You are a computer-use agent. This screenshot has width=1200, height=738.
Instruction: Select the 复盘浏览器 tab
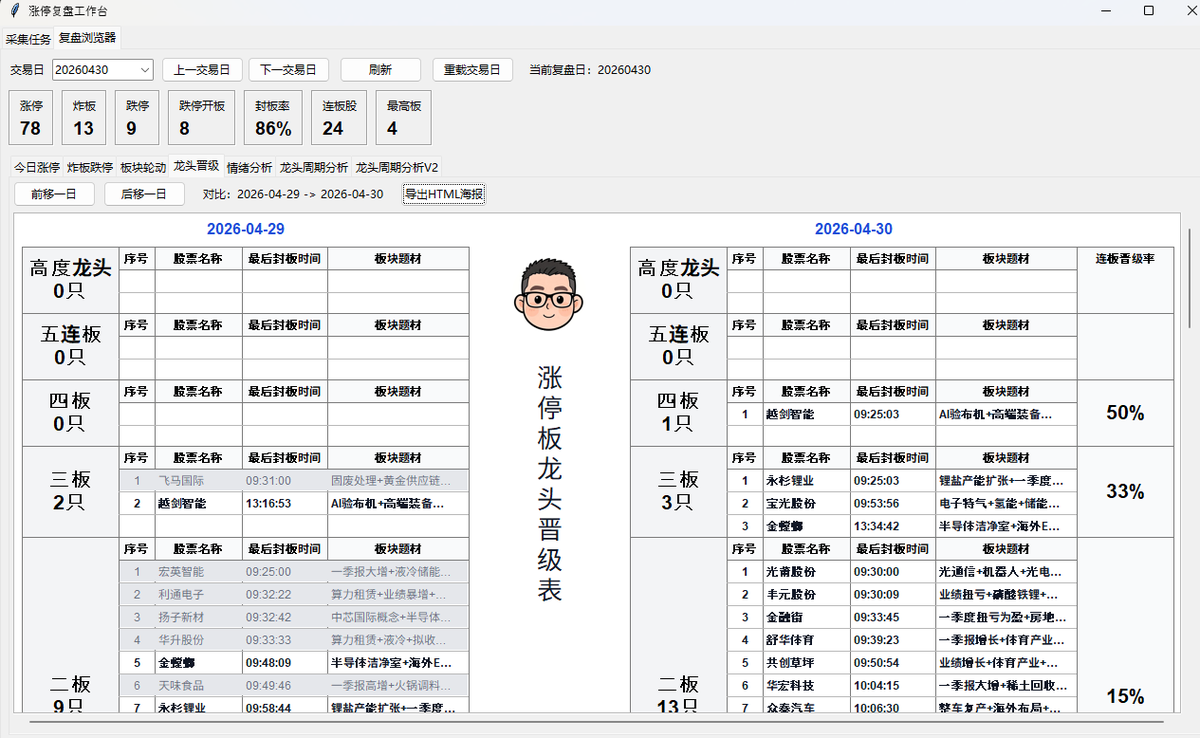point(87,38)
